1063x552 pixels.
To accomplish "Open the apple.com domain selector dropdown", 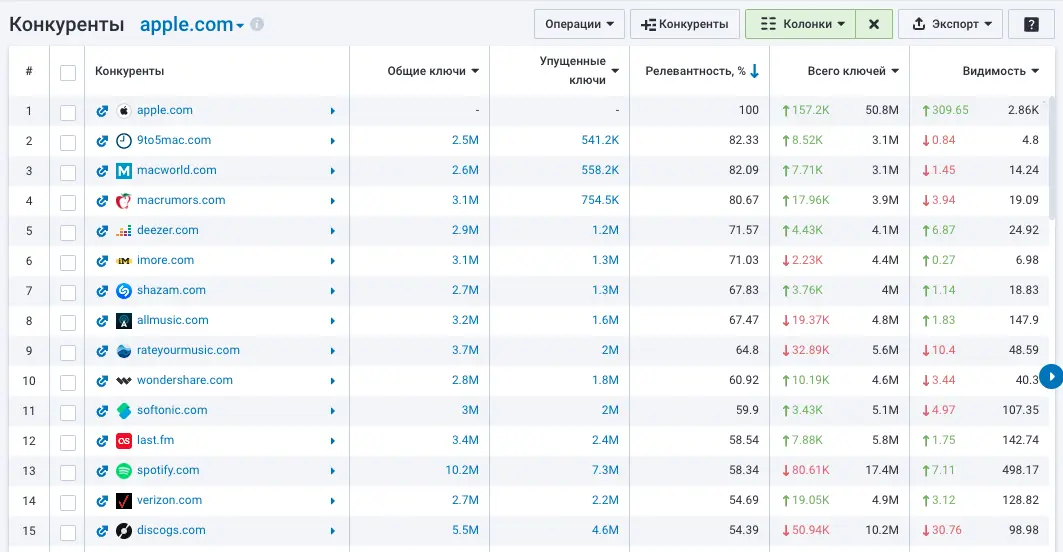I will [x=192, y=25].
